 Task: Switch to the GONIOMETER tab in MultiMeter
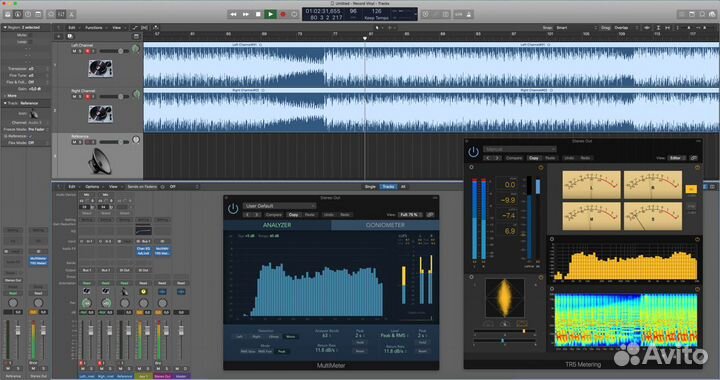385,225
